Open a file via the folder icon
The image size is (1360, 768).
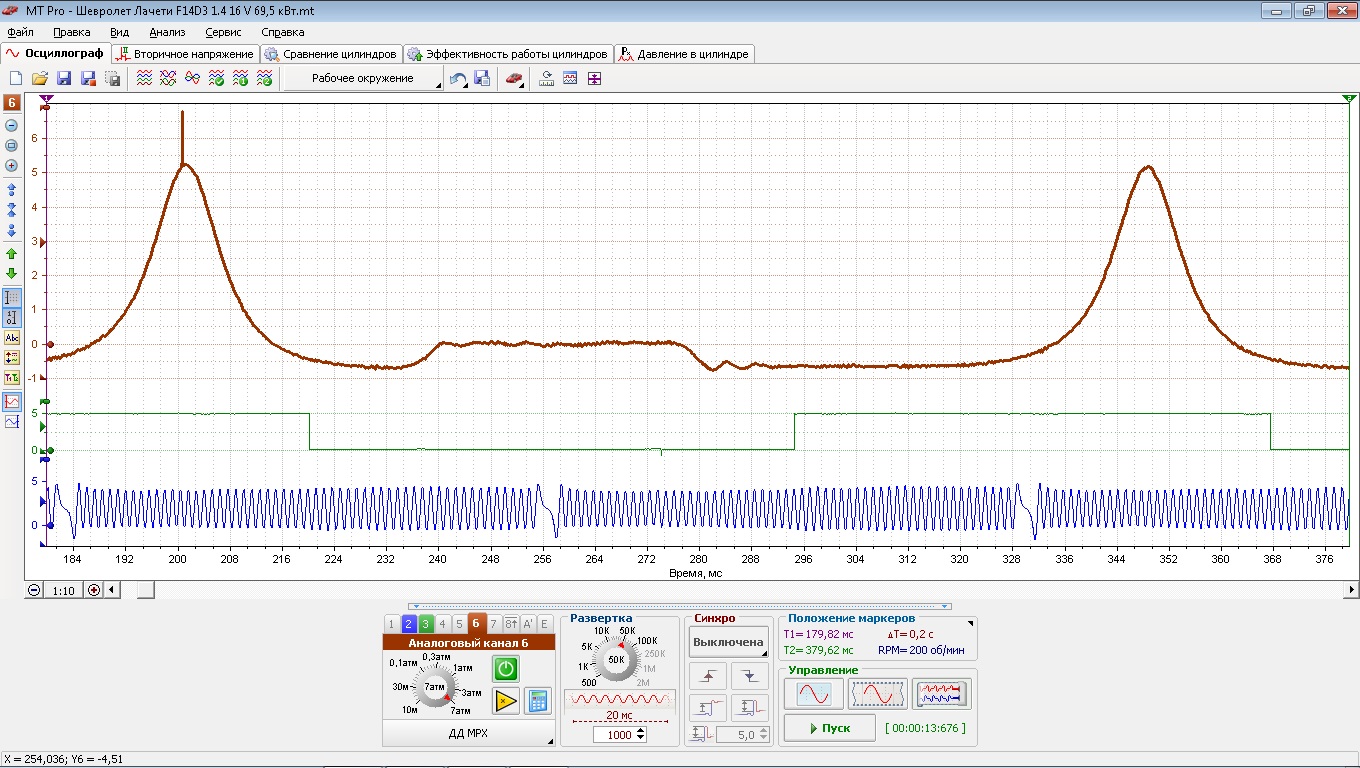[40, 78]
